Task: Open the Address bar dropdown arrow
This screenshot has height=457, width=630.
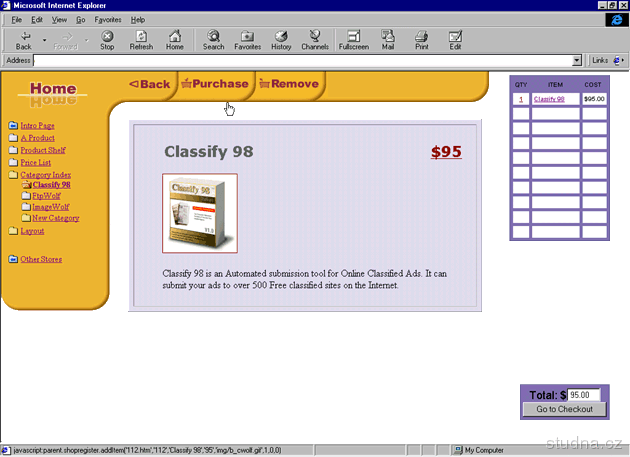Action: click(577, 60)
